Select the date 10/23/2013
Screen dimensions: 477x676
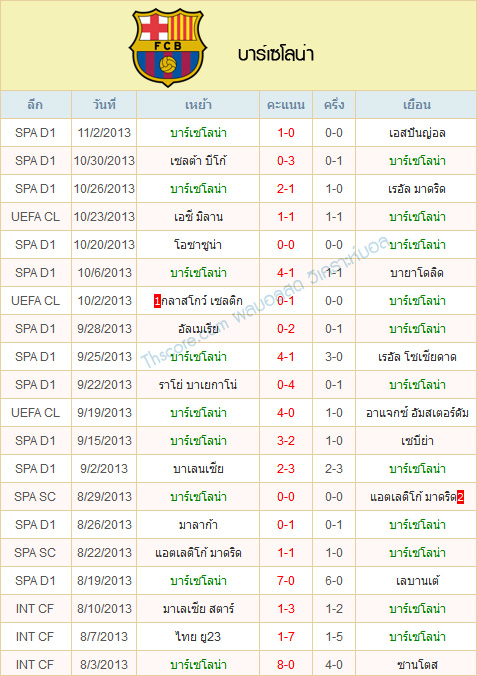coord(104,217)
